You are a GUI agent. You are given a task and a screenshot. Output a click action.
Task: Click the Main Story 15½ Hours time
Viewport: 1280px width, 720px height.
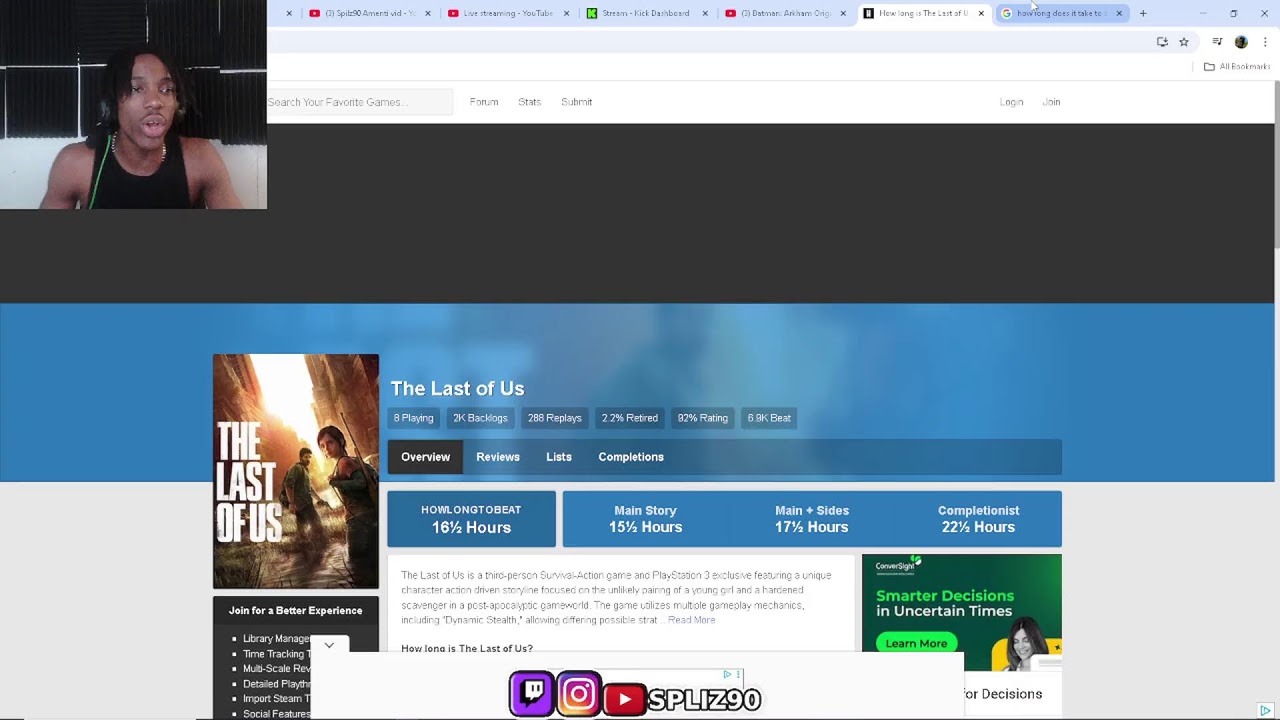pos(646,519)
